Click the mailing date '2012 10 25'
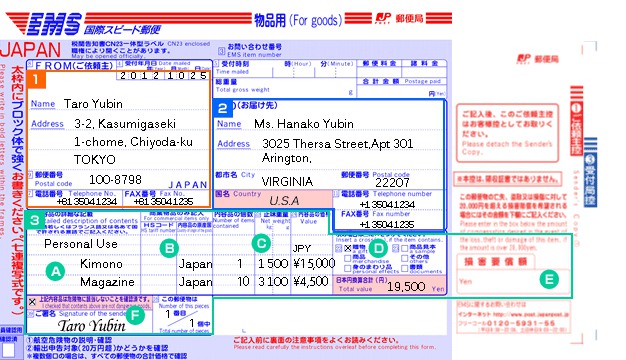 [163, 75]
